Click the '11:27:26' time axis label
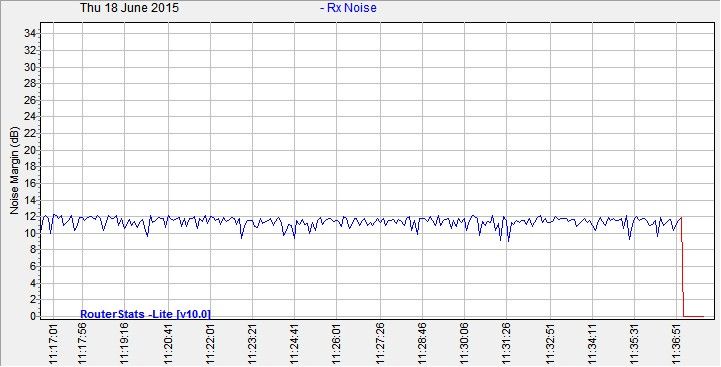 380,343
